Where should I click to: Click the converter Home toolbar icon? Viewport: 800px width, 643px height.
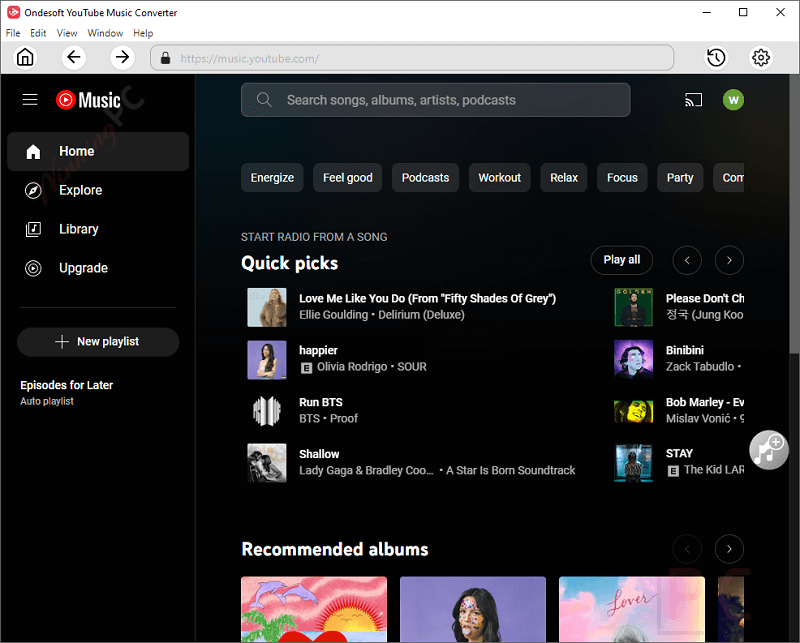click(25, 57)
